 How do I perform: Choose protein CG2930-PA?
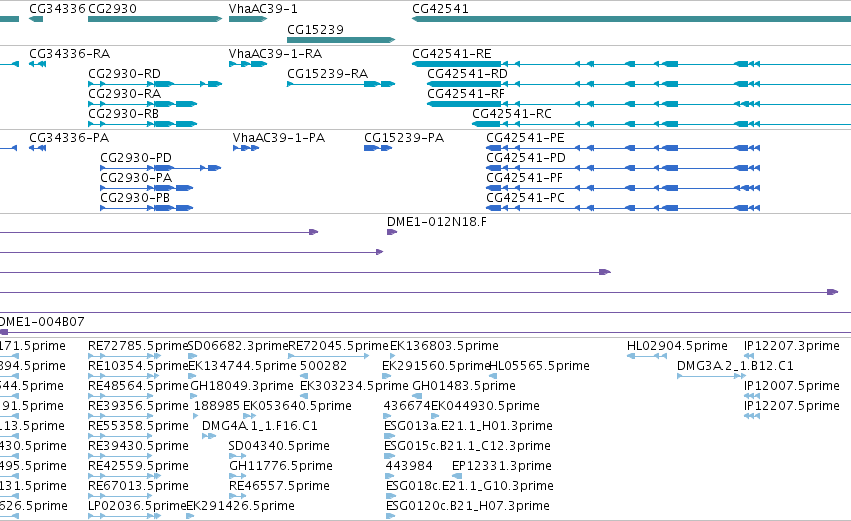point(136,178)
